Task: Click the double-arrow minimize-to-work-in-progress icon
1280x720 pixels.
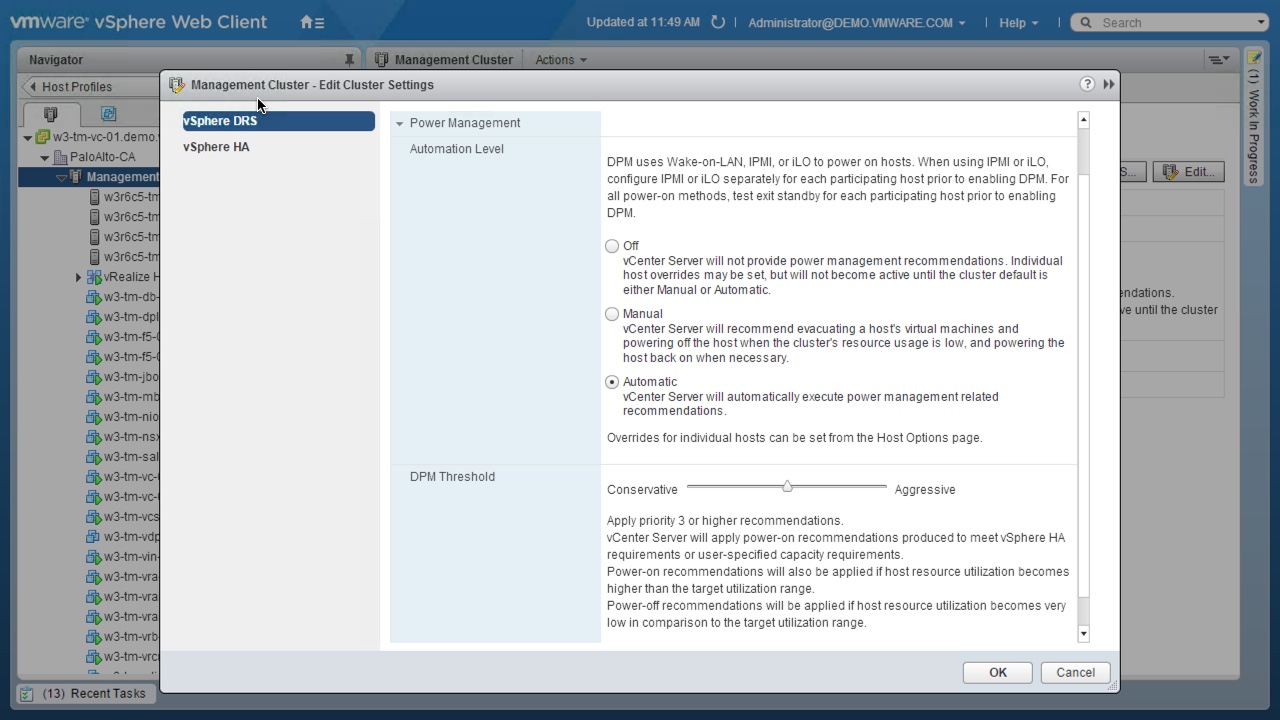Action: click(1109, 84)
